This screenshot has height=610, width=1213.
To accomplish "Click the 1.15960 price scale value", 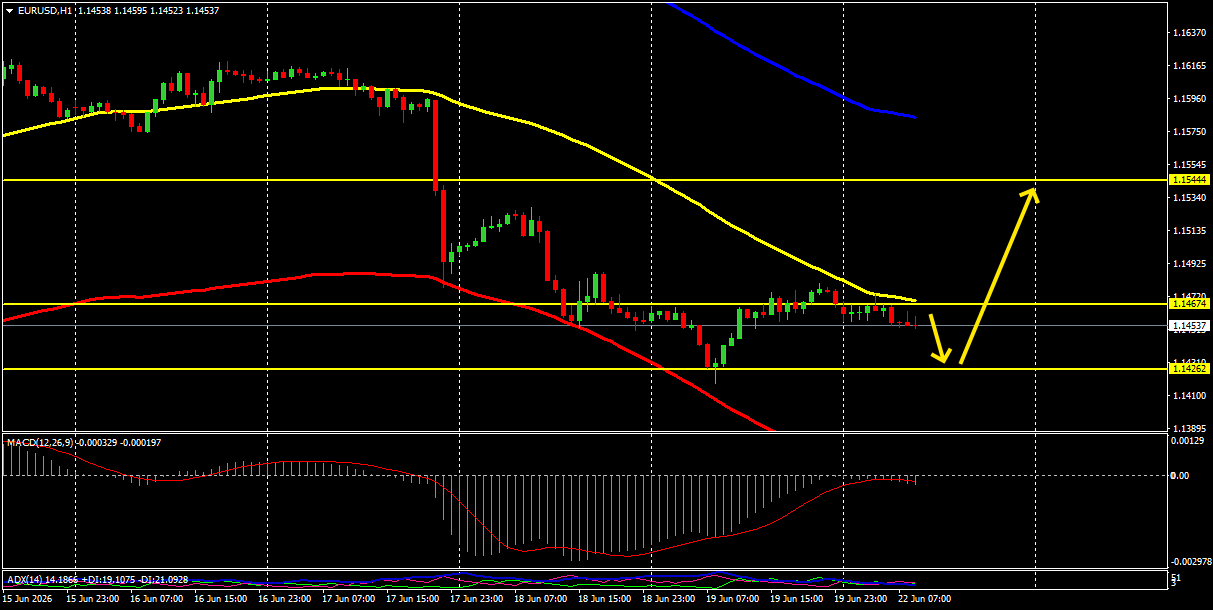I will pyautogui.click(x=1191, y=99).
